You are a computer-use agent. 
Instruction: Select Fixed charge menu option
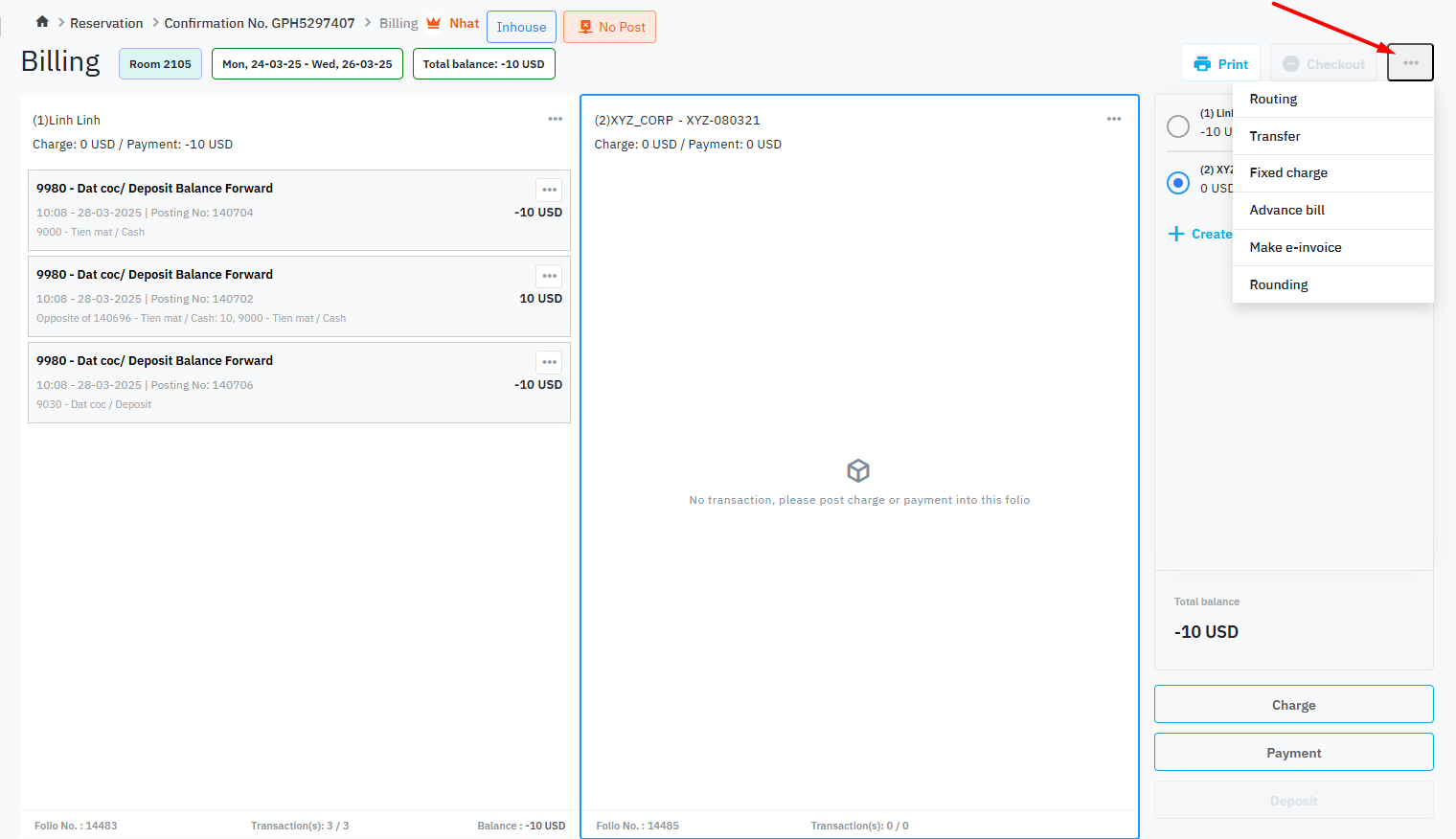click(x=1287, y=173)
